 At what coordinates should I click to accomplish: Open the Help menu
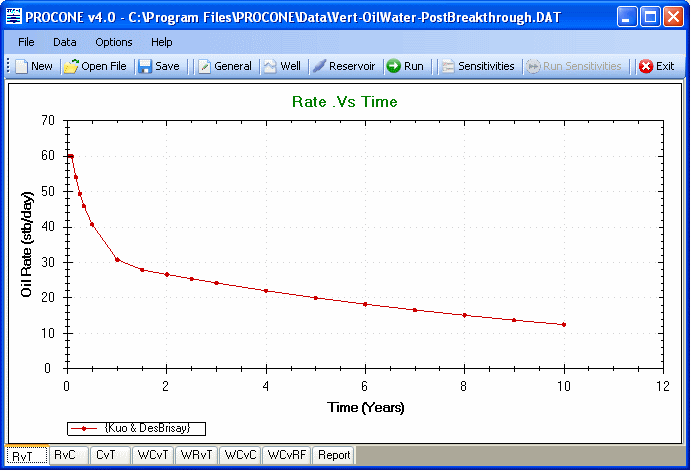pyautogui.click(x=161, y=42)
